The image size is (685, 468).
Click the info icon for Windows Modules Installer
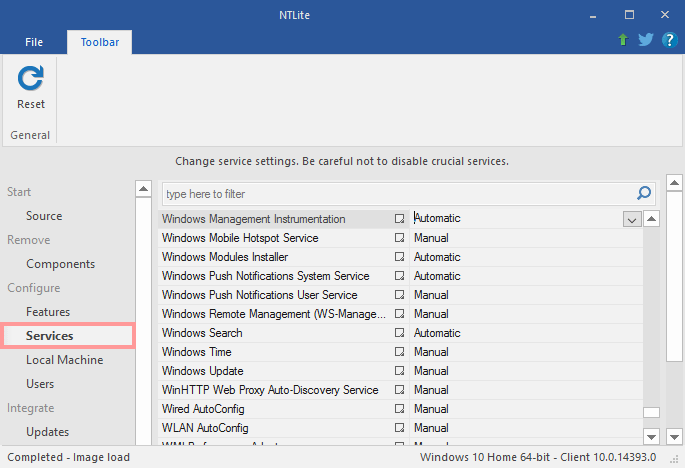point(399,257)
